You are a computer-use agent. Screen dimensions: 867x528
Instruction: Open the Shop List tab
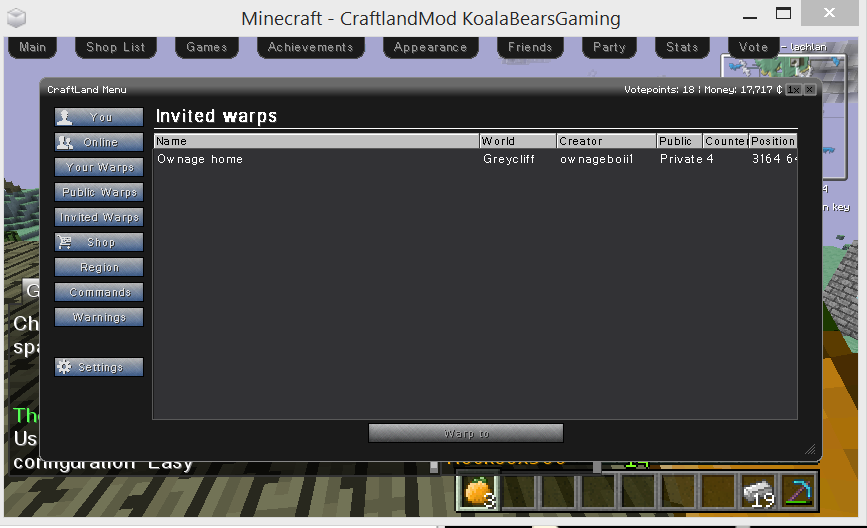pyautogui.click(x=116, y=48)
